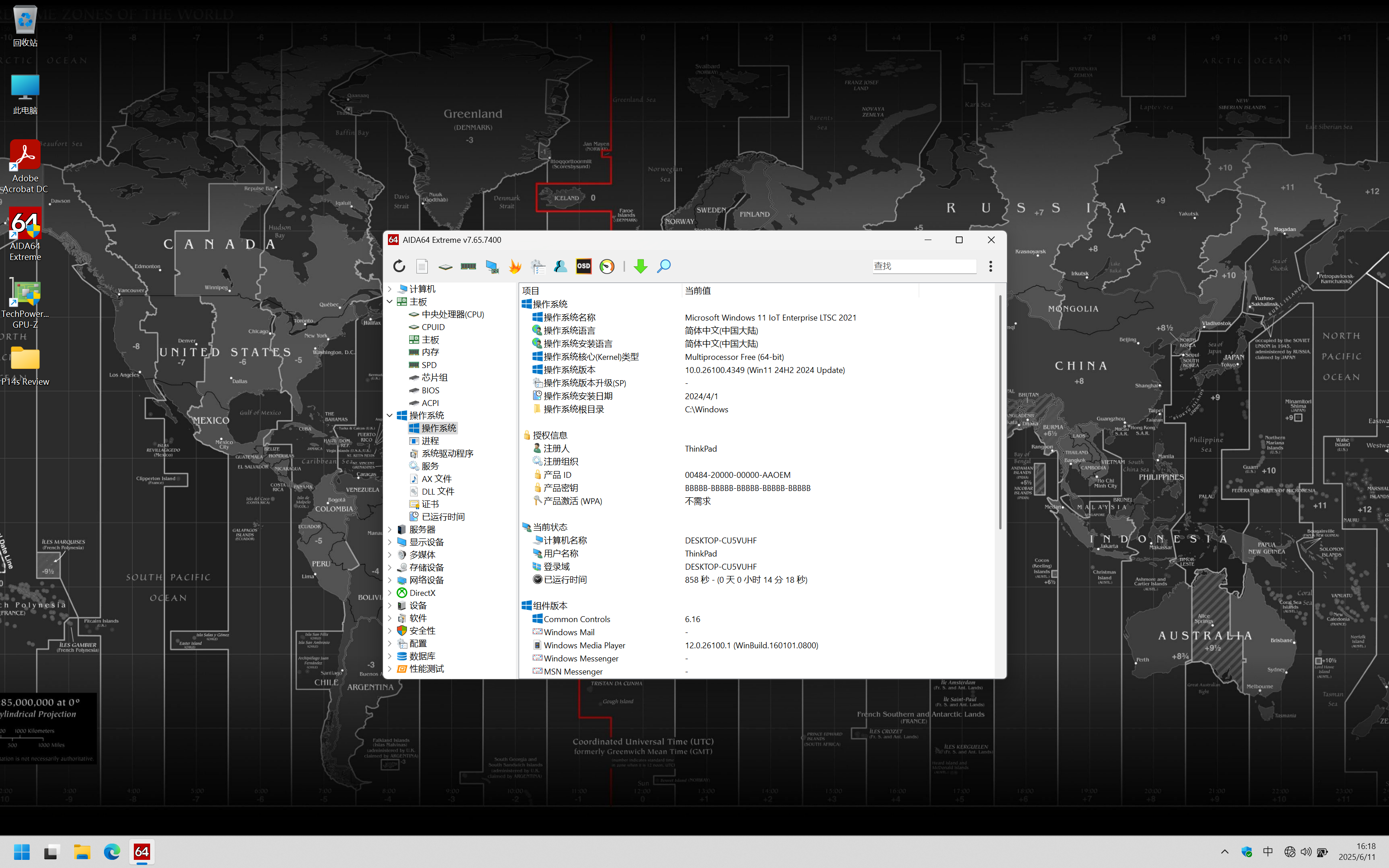1389x868 pixels.
Task: Collapse the 操作系统 parent tree node
Action: [390, 415]
